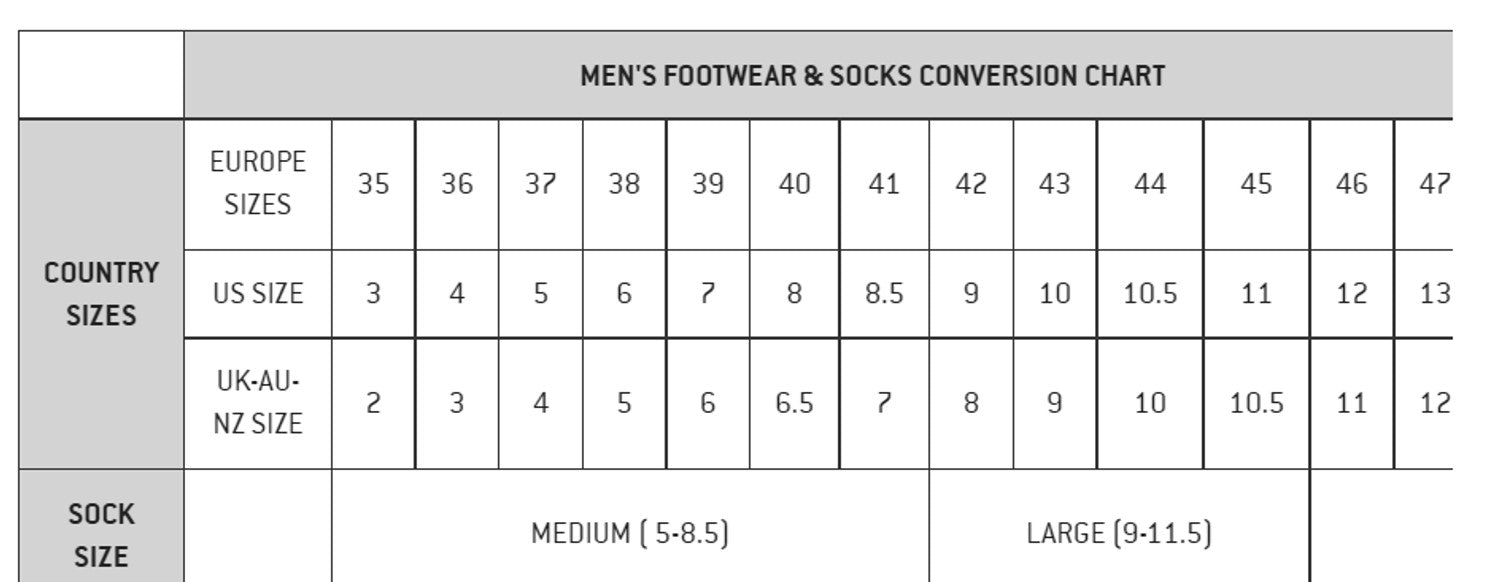Select Europe size 46 cell
The image size is (1501, 582).
tap(1351, 185)
